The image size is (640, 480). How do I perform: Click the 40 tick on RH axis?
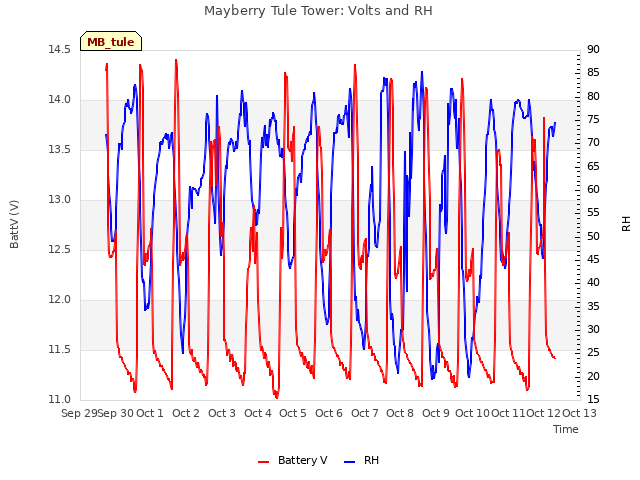[x=593, y=282]
